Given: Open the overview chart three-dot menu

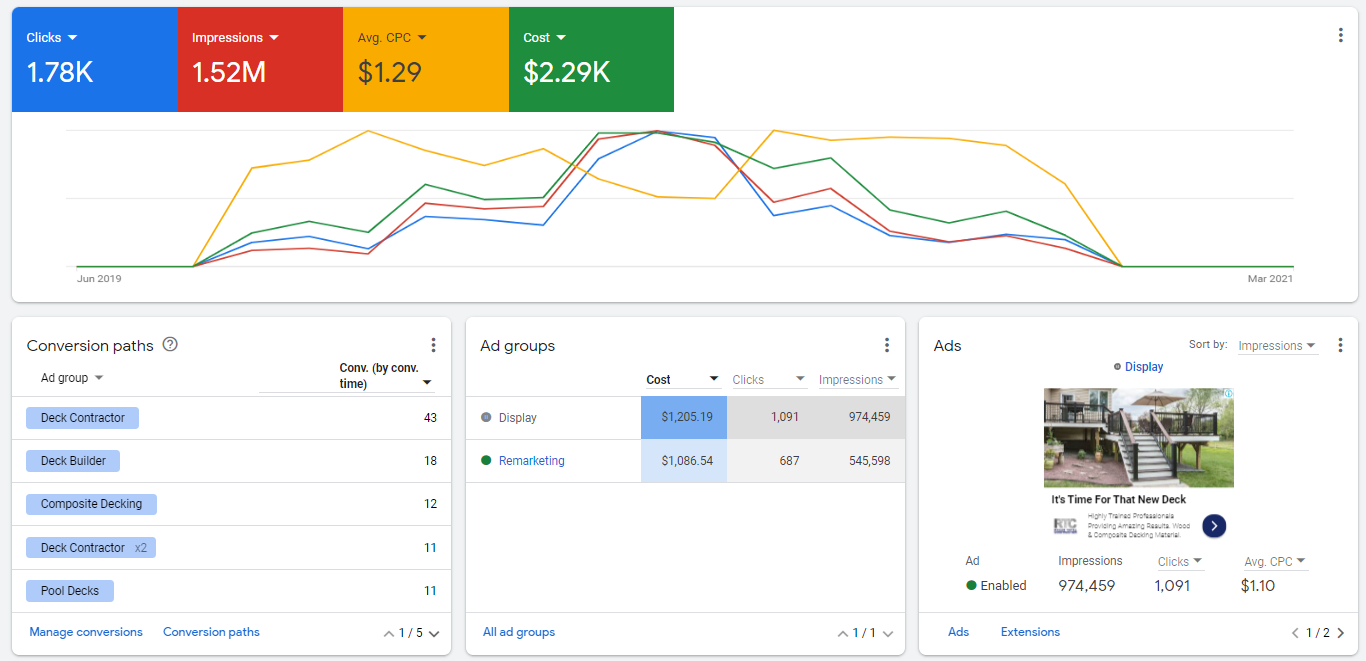Looking at the screenshot, I should point(1340,35).
